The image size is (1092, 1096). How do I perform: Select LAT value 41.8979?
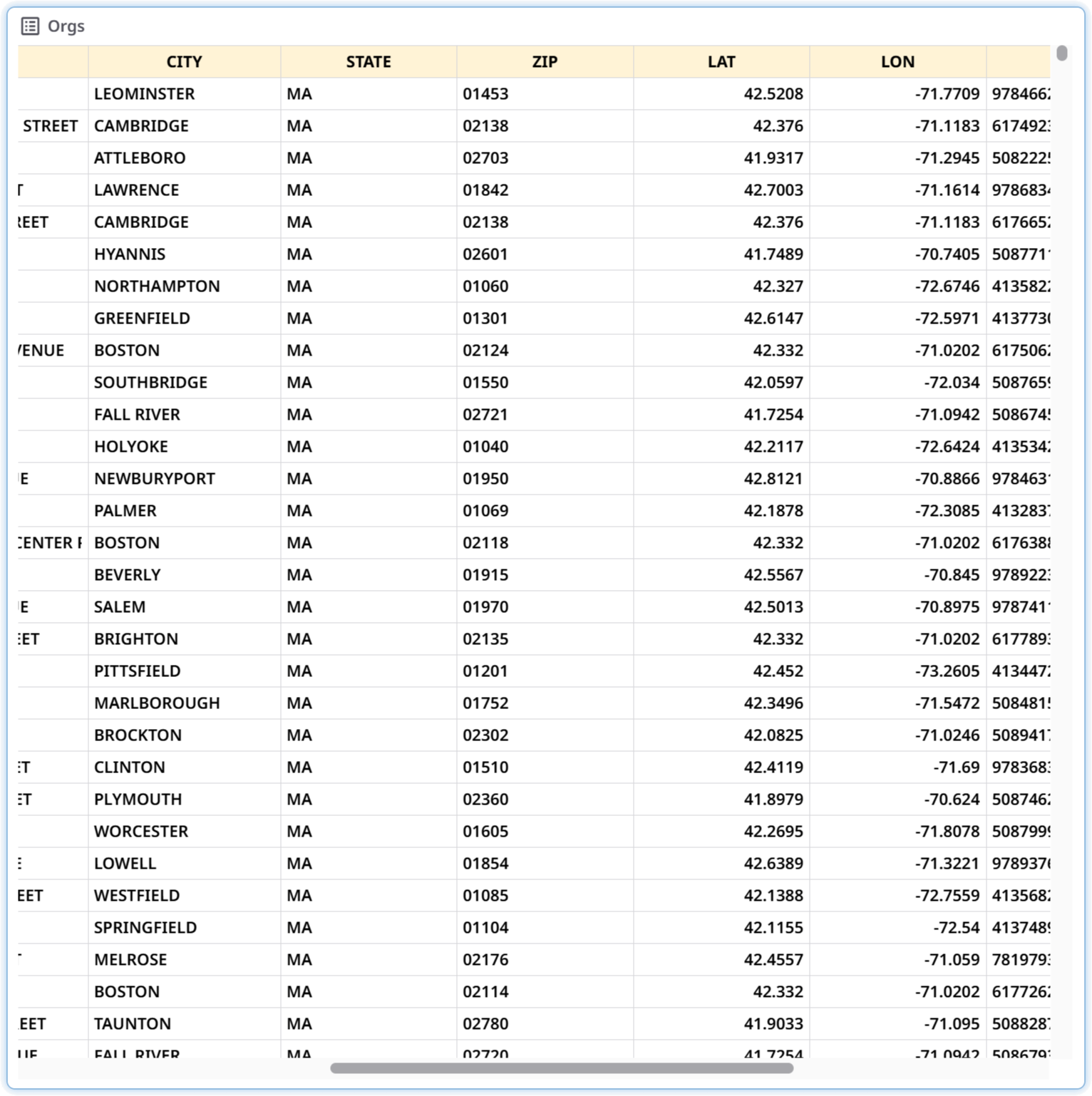pyautogui.click(x=721, y=800)
